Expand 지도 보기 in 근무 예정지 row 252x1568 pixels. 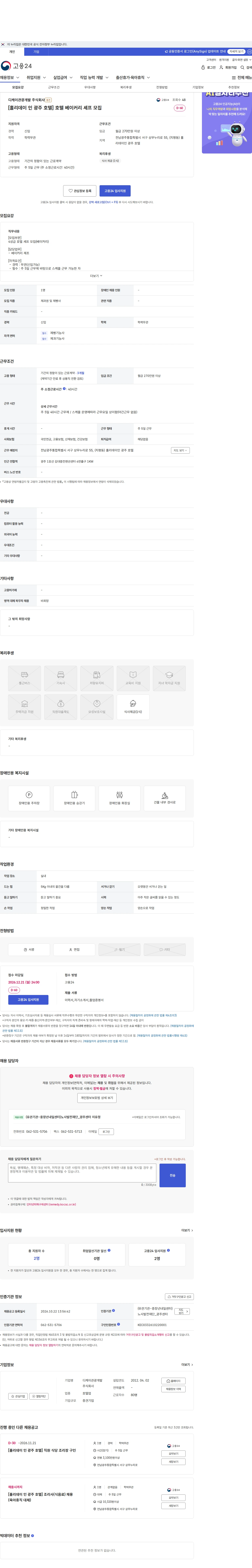click(180, 450)
